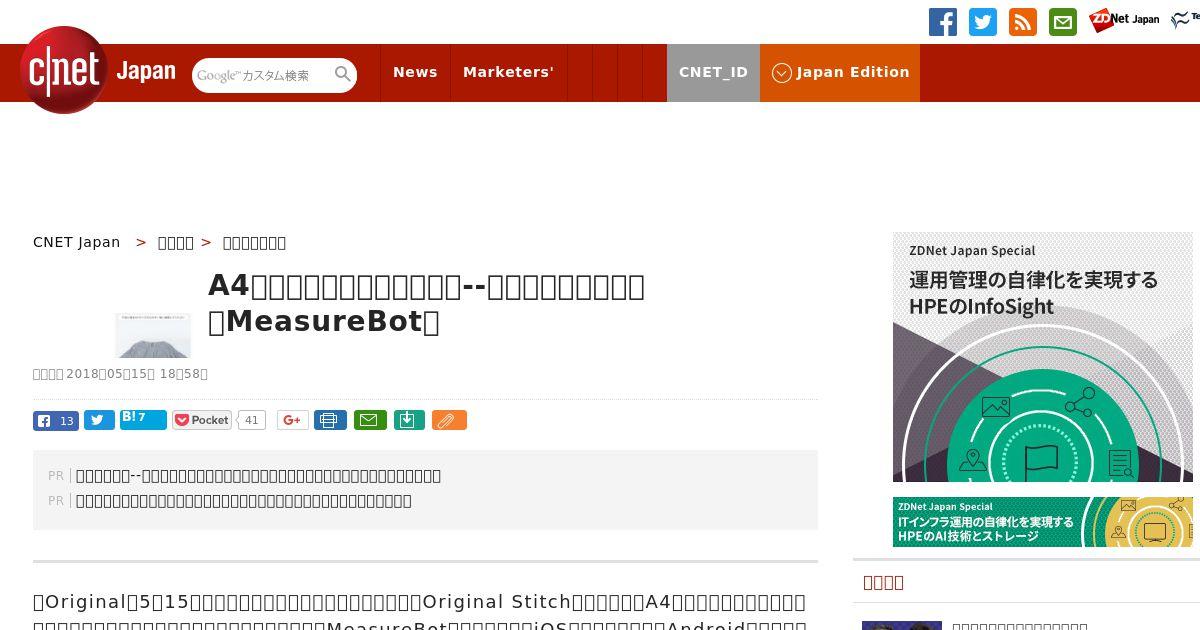Share article on Twitter

pos(99,420)
